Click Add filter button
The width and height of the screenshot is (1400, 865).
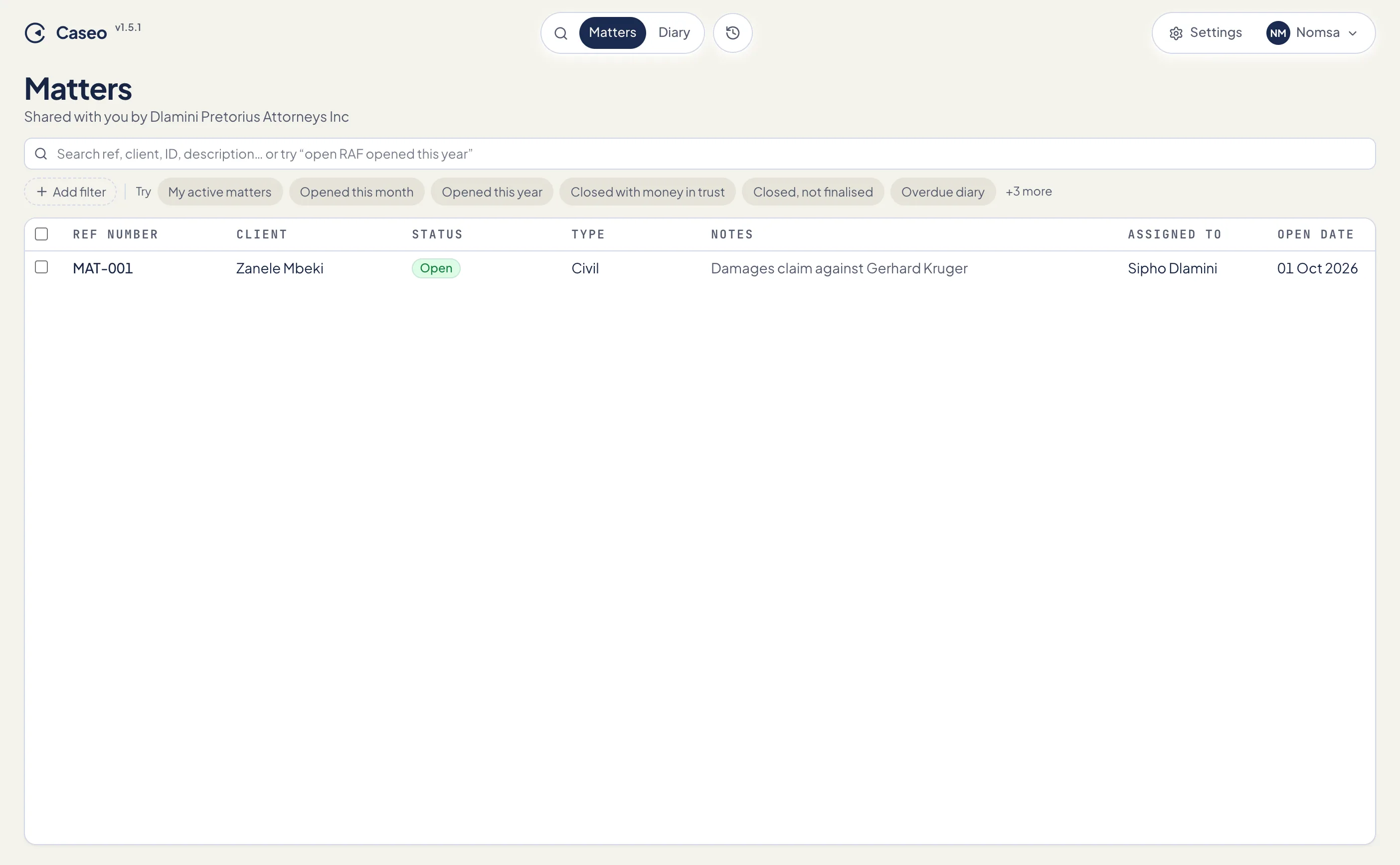tap(71, 192)
